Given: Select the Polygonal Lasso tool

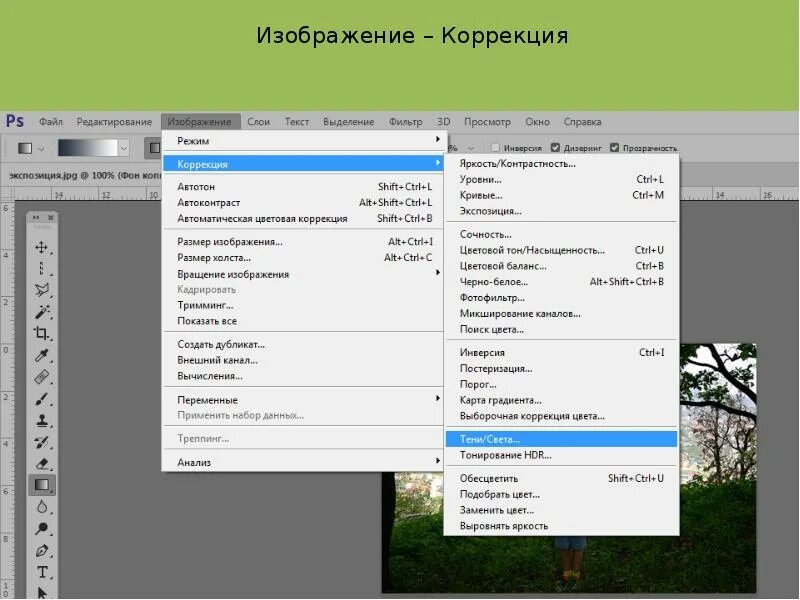Looking at the screenshot, I should click(x=41, y=290).
